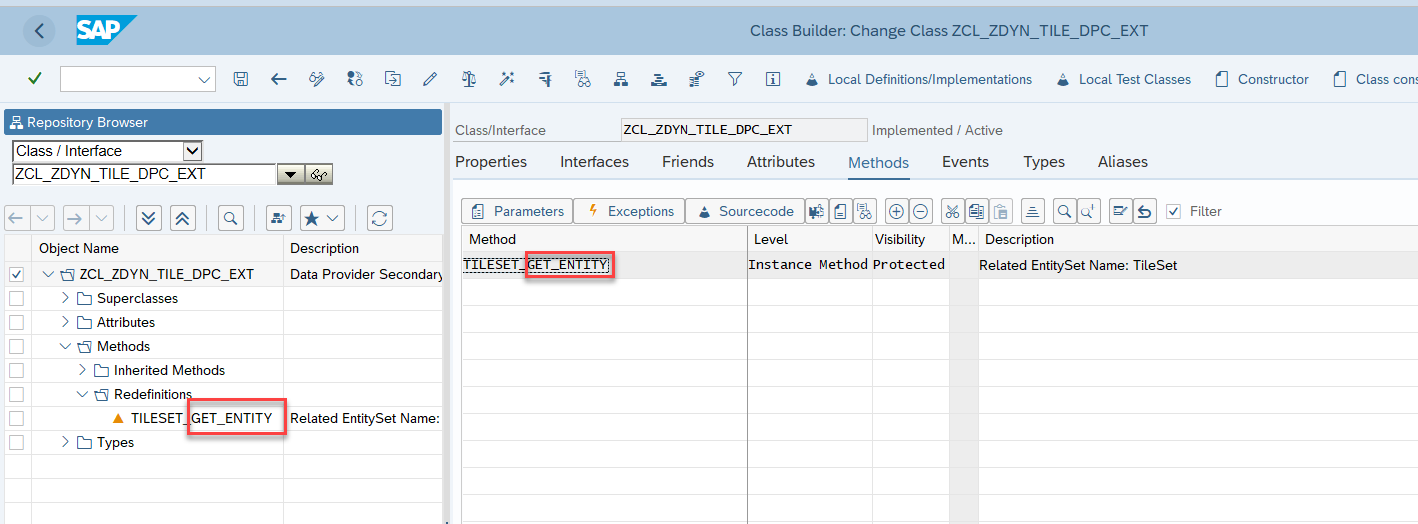Expand the Inherited Methods node
This screenshot has height=524, width=1418.
pyautogui.click(x=83, y=370)
